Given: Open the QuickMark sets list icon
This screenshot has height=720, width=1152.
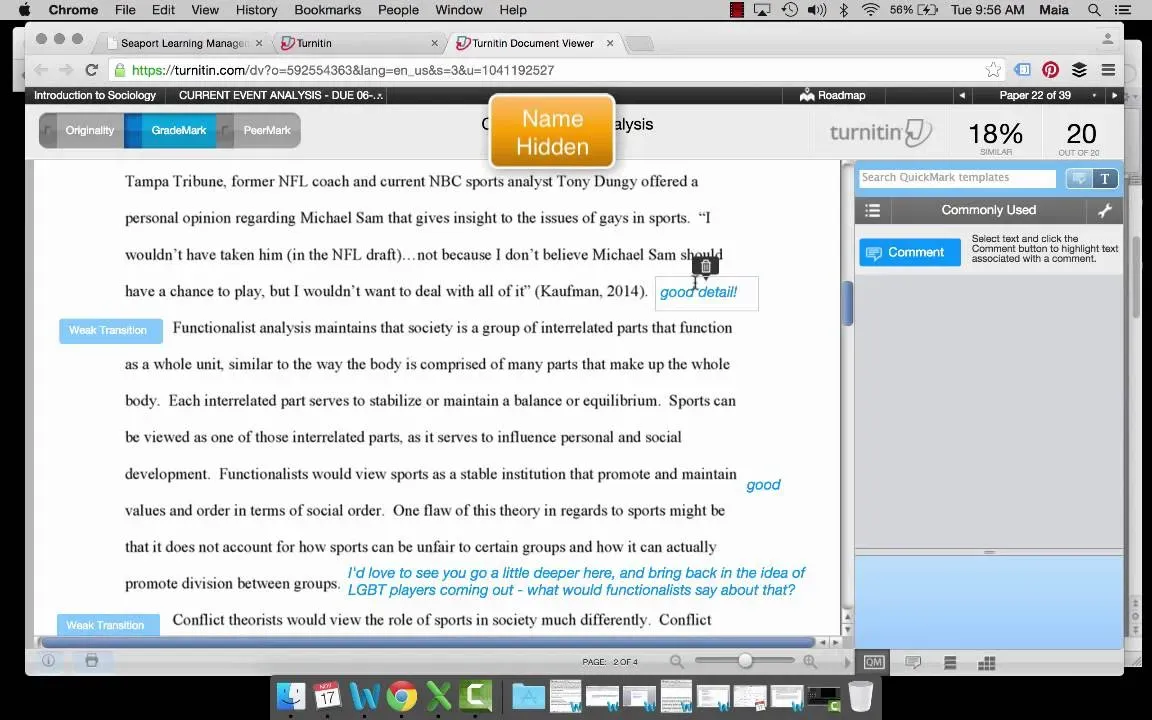Looking at the screenshot, I should [872, 210].
